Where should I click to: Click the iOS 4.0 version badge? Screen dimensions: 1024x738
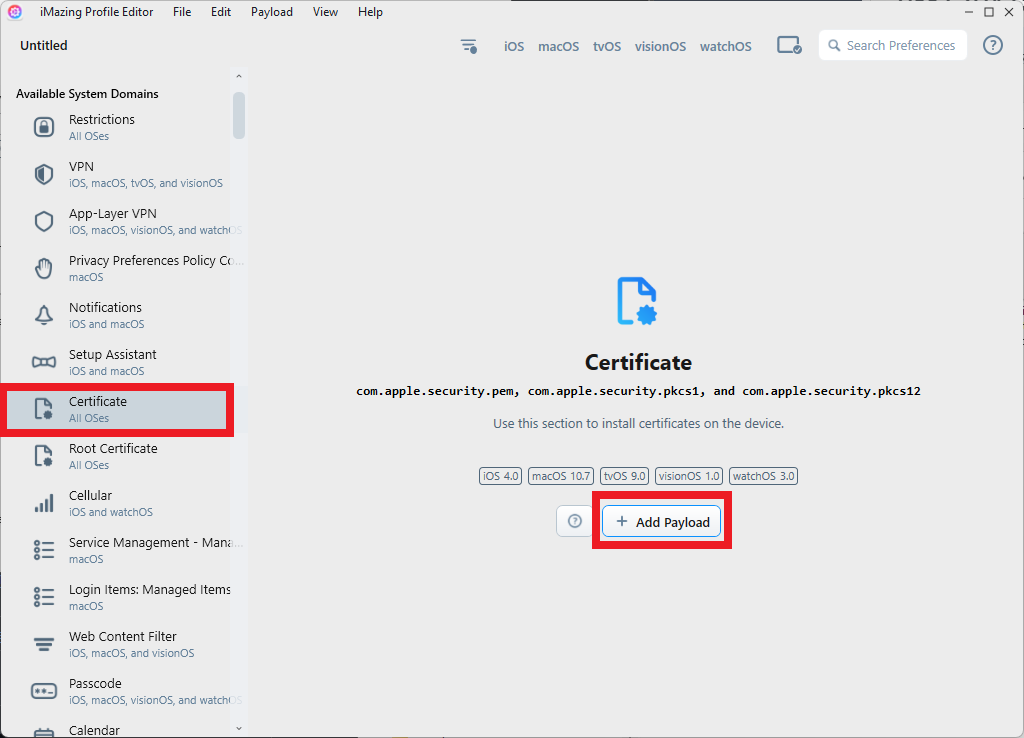(500, 475)
